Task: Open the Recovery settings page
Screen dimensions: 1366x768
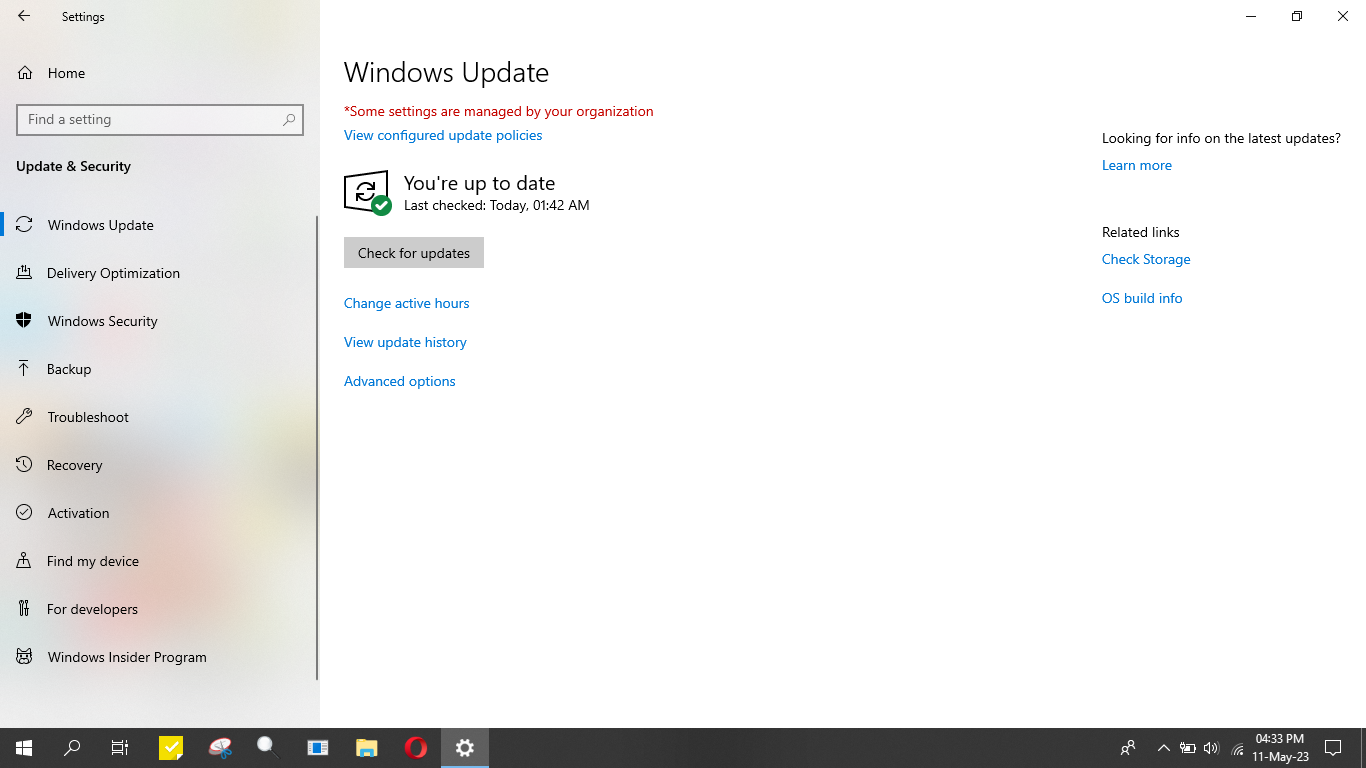Action: click(160, 465)
